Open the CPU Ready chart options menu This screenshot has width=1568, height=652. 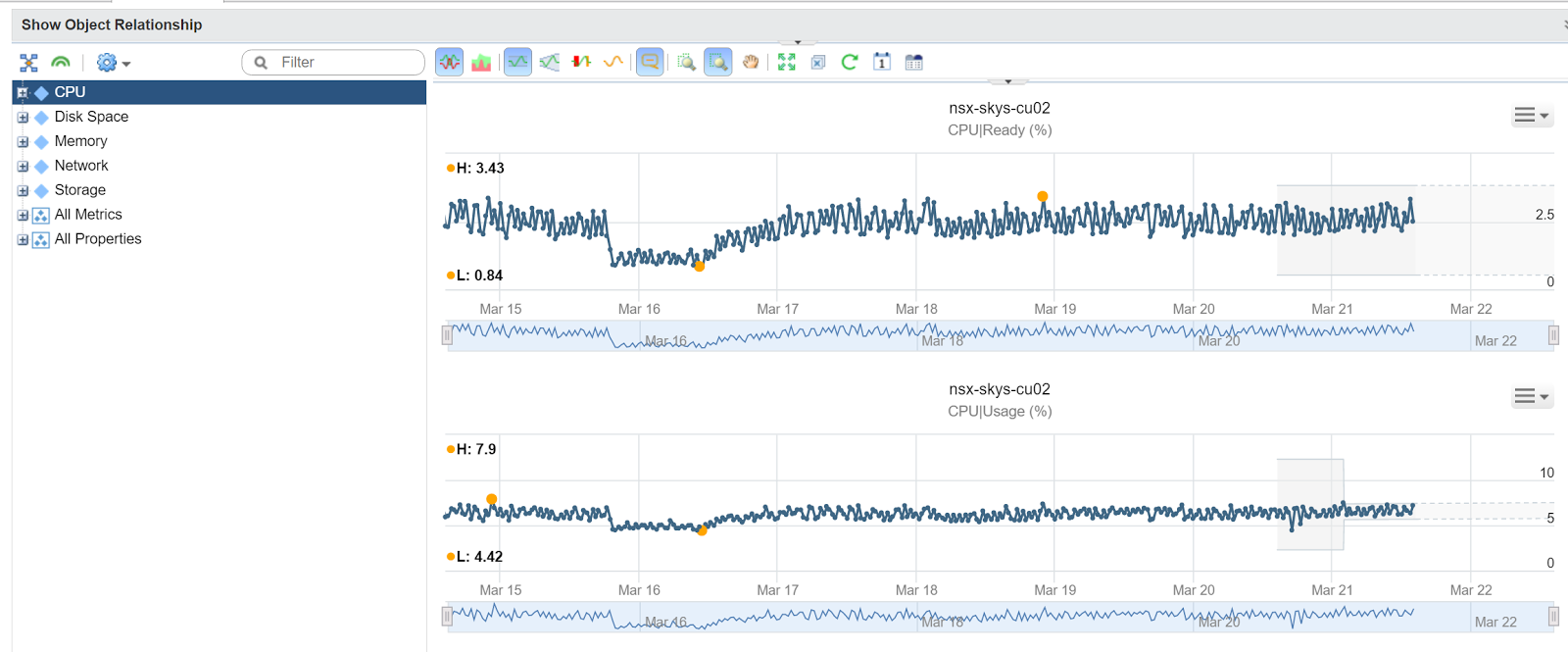pos(1531,116)
